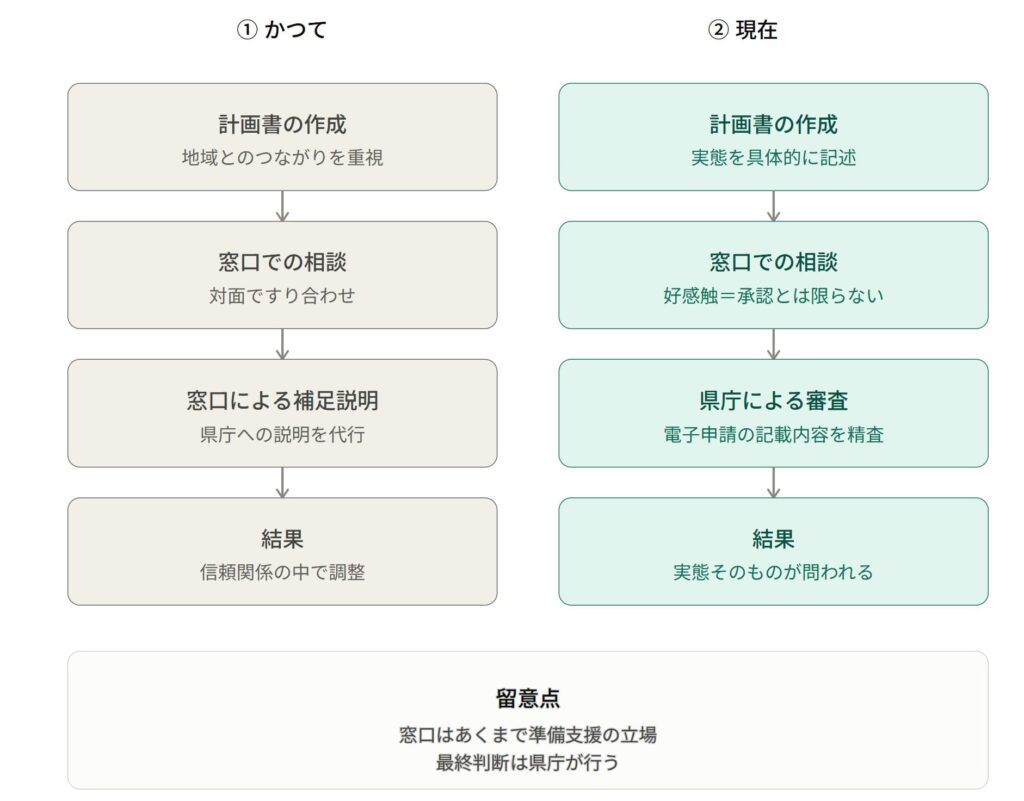This screenshot has height=801, width=1024.
Task: Click the 最終判断は県庁が行う text line
Action: pos(528,762)
